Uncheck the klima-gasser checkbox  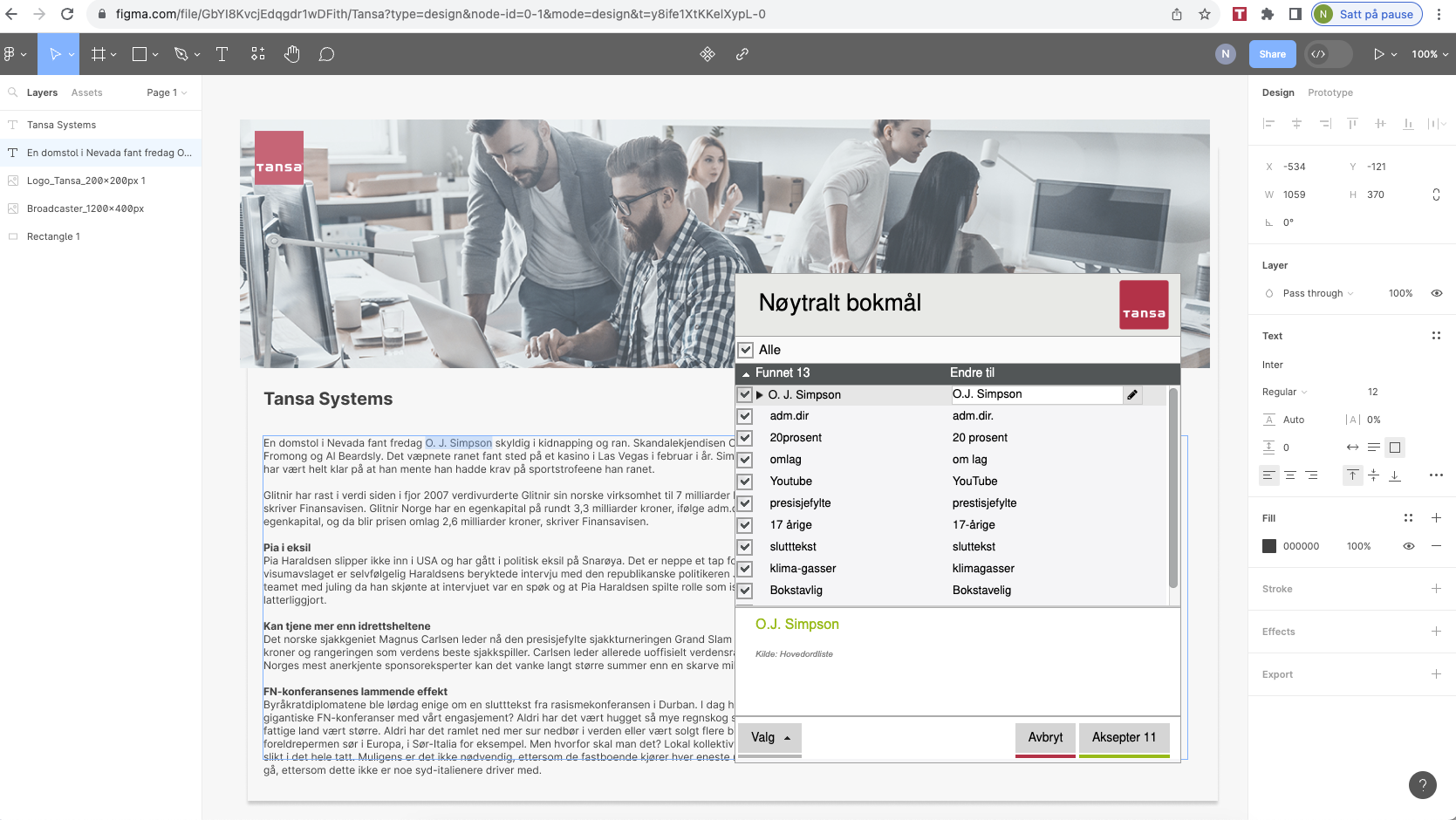coord(745,569)
